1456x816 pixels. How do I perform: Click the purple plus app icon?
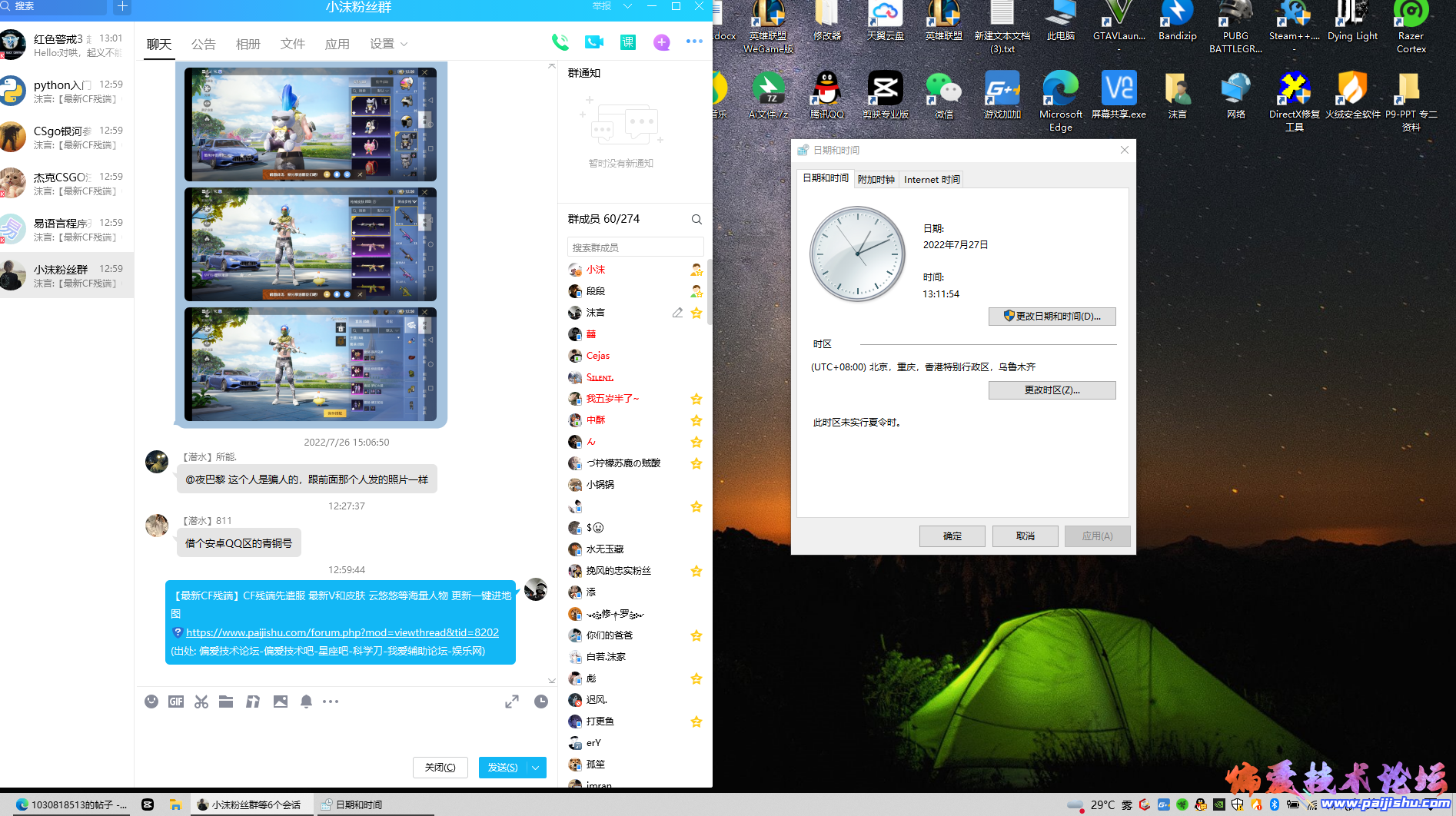(x=661, y=42)
